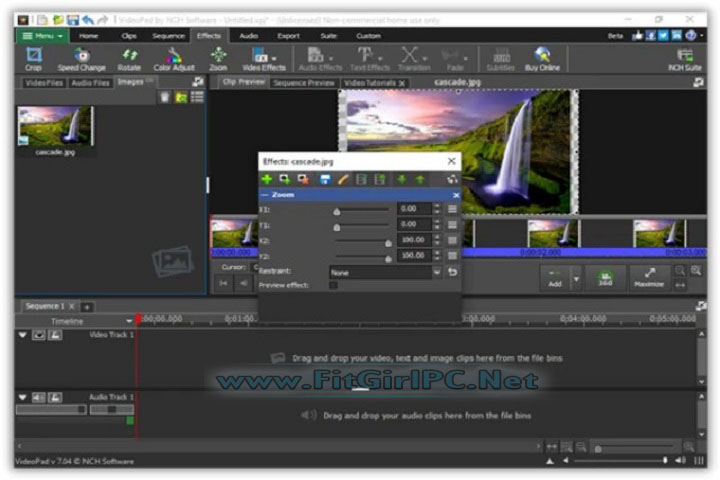
Task: Mute Audio Track 1 speaker toggle
Action: [39, 397]
